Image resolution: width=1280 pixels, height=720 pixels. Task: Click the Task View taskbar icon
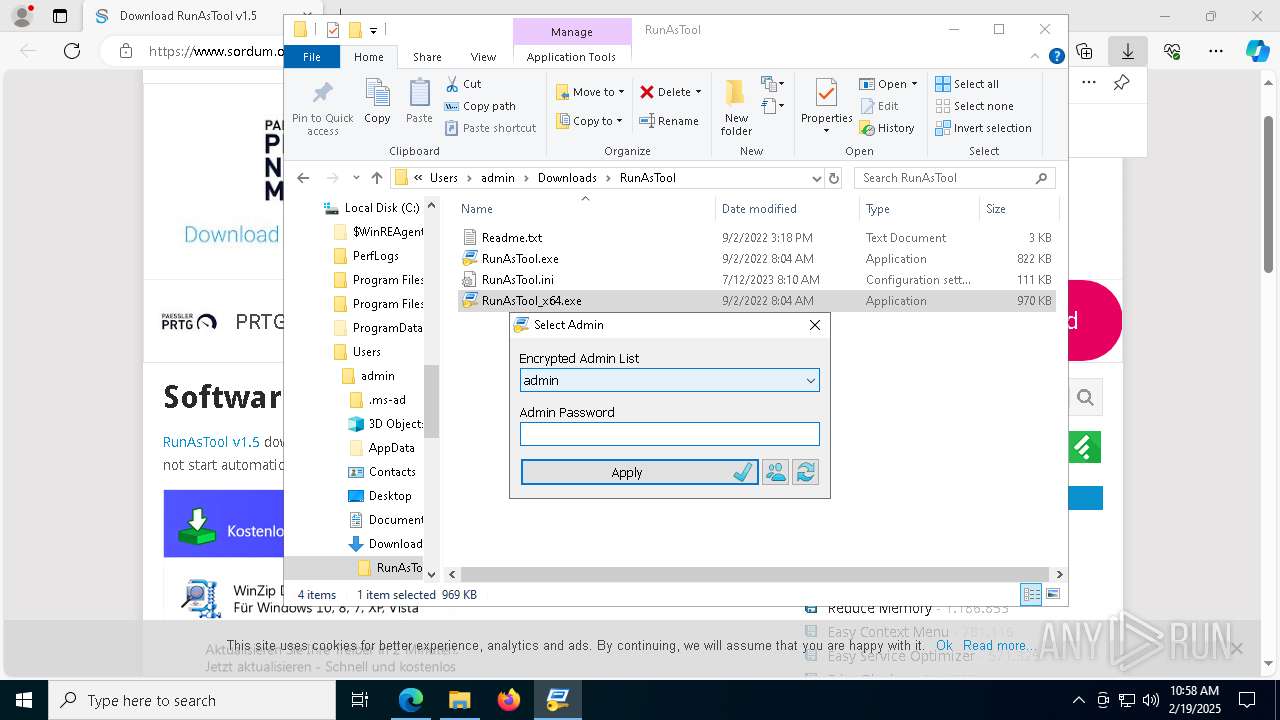[360, 700]
